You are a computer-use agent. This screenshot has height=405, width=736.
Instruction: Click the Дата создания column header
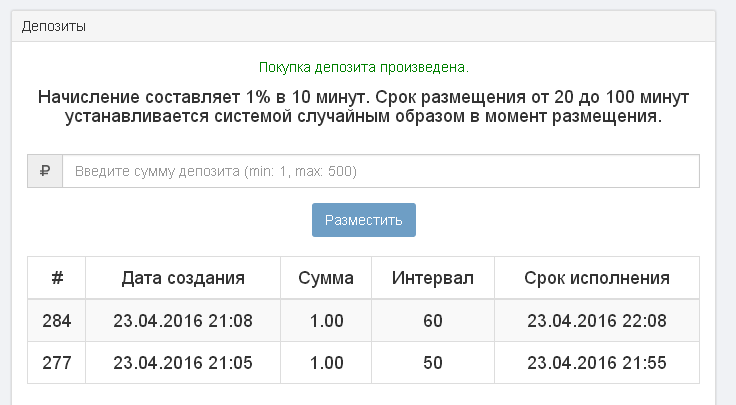183,278
